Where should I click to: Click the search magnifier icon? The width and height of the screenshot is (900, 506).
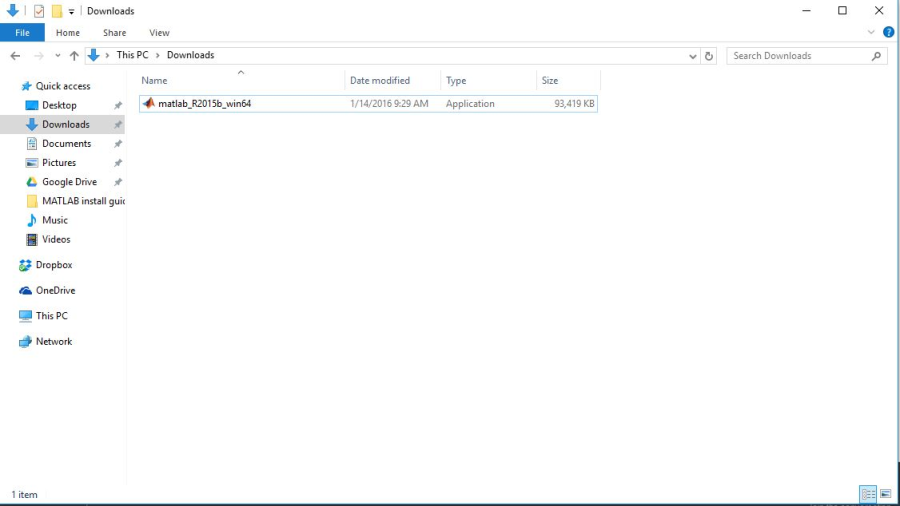click(x=876, y=56)
